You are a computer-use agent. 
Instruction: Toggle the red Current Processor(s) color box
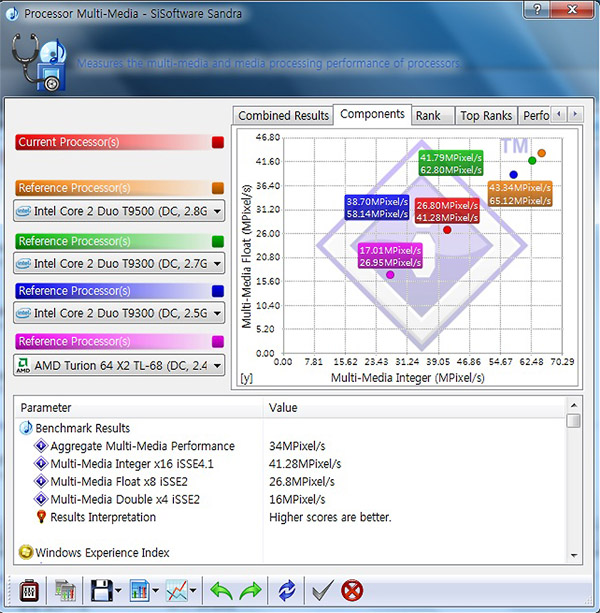pyautogui.click(x=218, y=142)
